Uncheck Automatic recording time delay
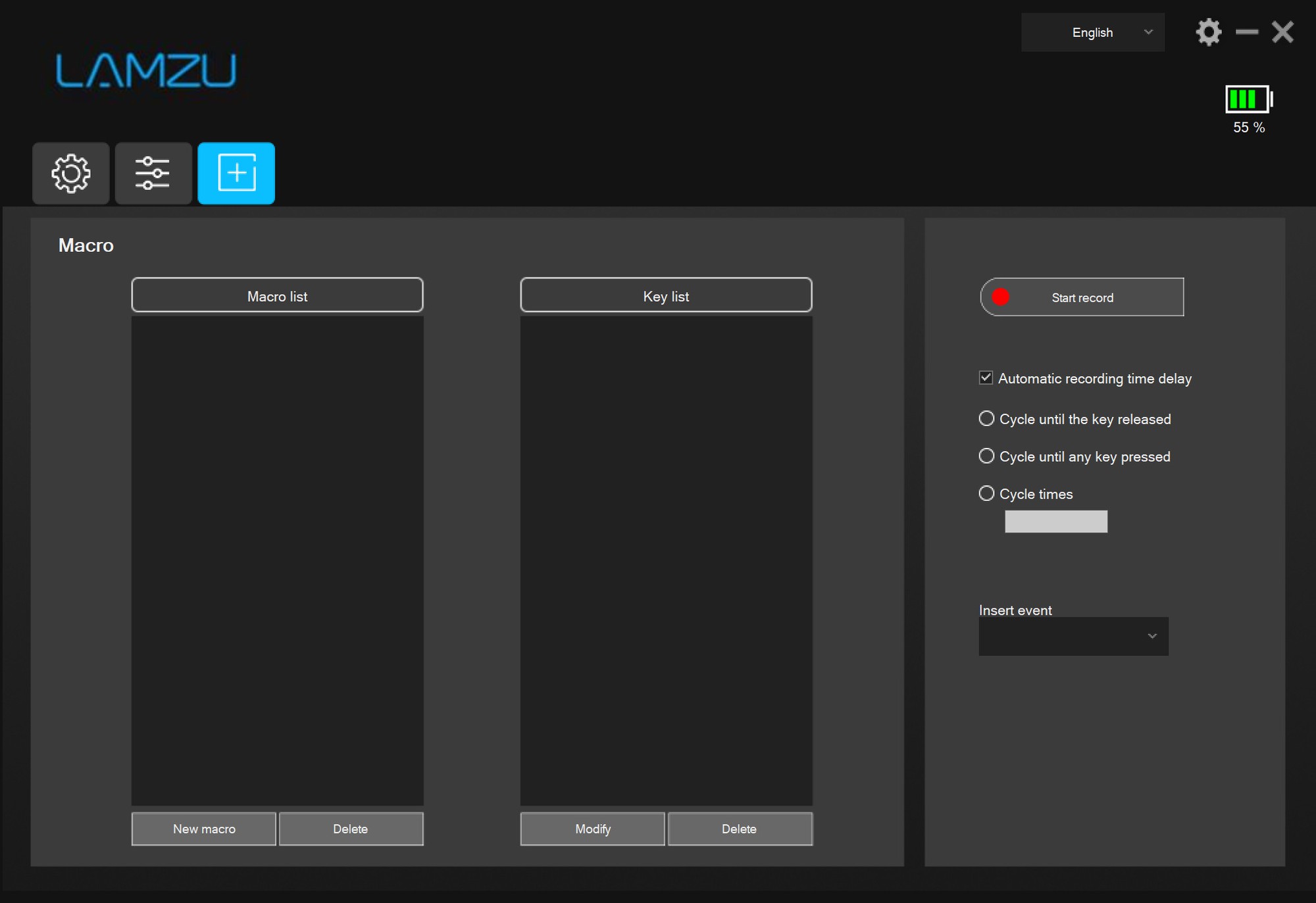This screenshot has height=903, width=1316. click(986, 378)
